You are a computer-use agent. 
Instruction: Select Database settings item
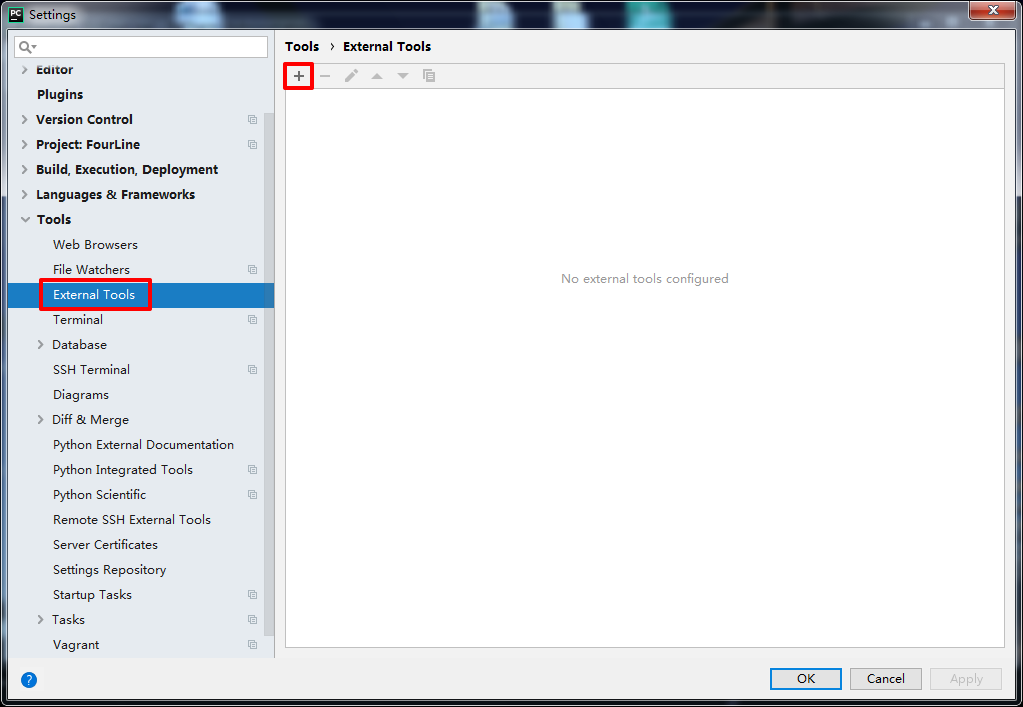click(80, 344)
